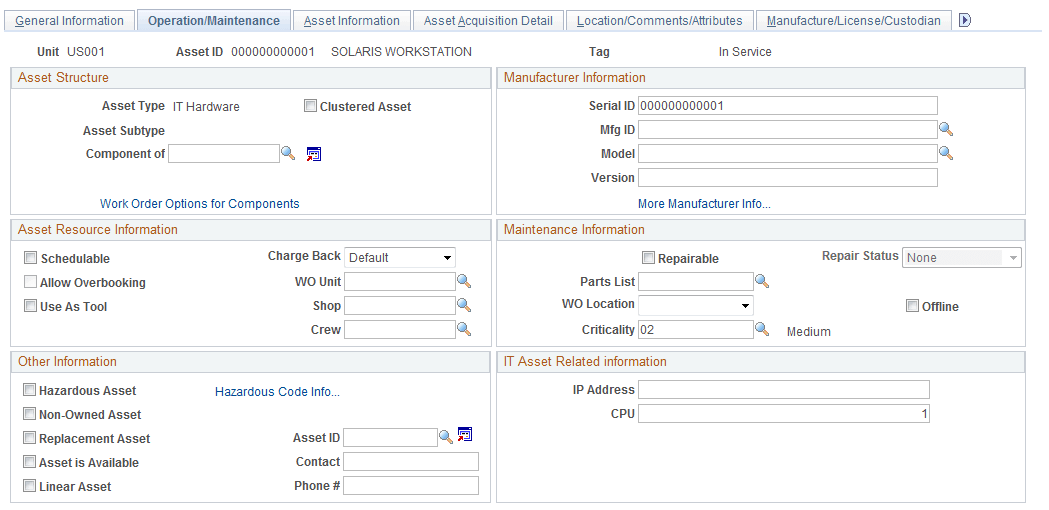Click the Phone # field

(411, 486)
